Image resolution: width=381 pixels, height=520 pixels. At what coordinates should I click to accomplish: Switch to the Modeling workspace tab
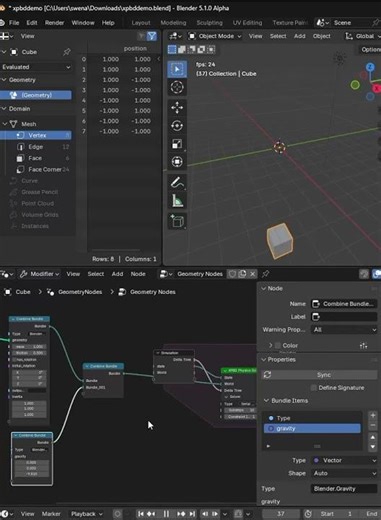[173, 23]
